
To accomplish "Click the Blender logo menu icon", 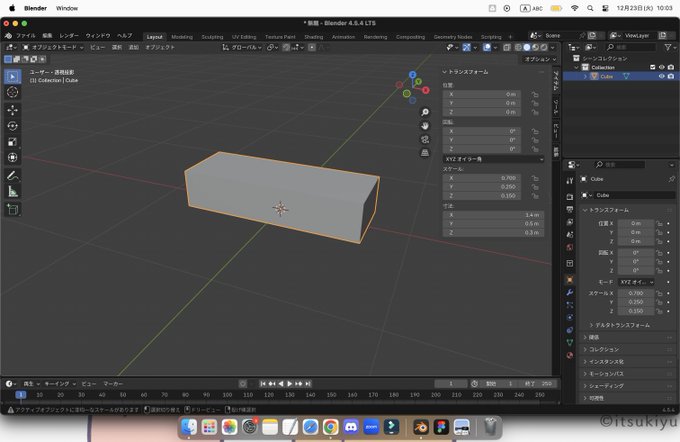I will [8, 36].
